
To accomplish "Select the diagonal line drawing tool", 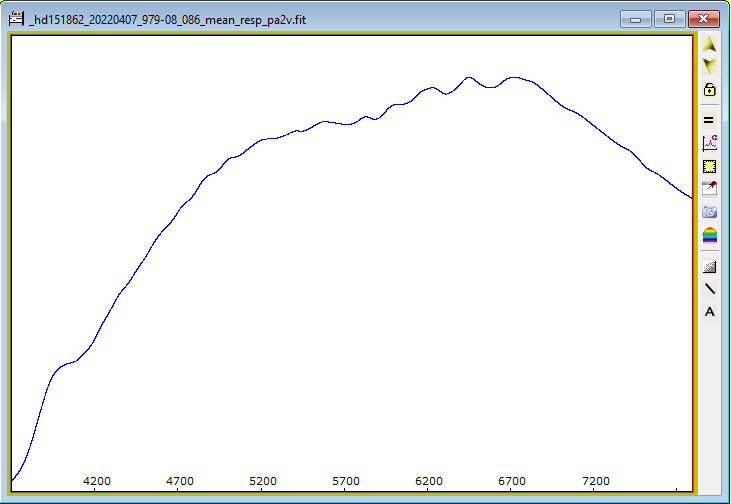I will (710, 289).
